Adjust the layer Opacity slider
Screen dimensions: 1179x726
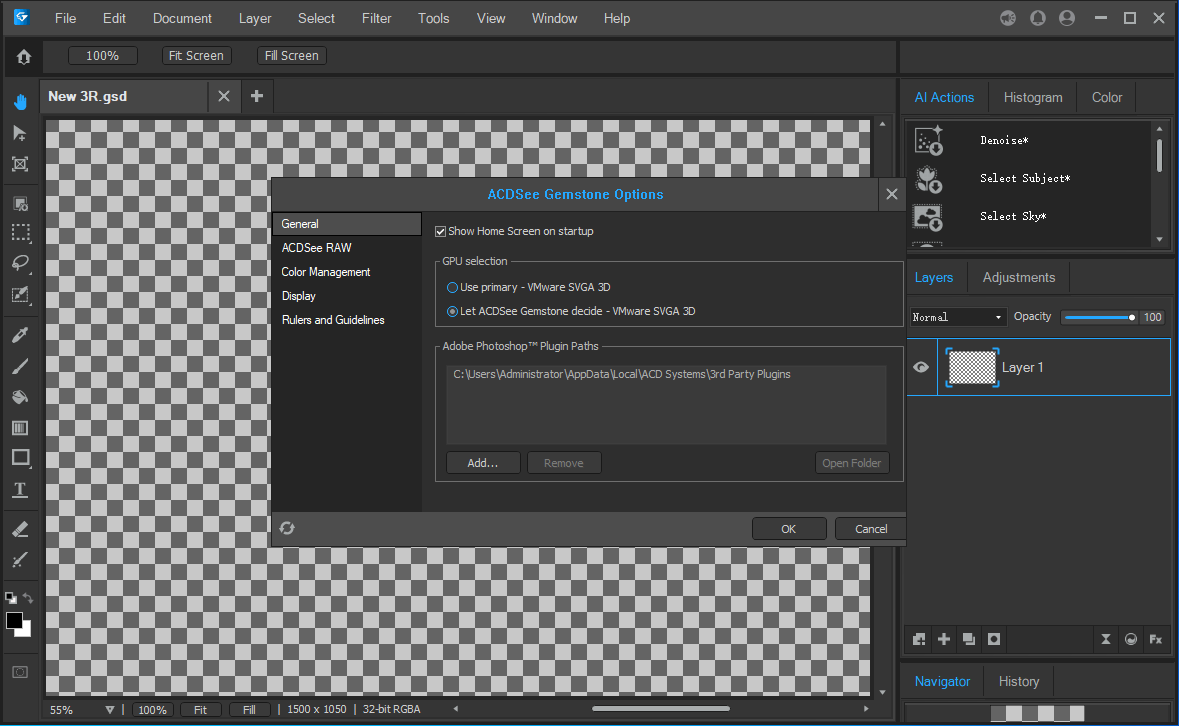[1098, 317]
